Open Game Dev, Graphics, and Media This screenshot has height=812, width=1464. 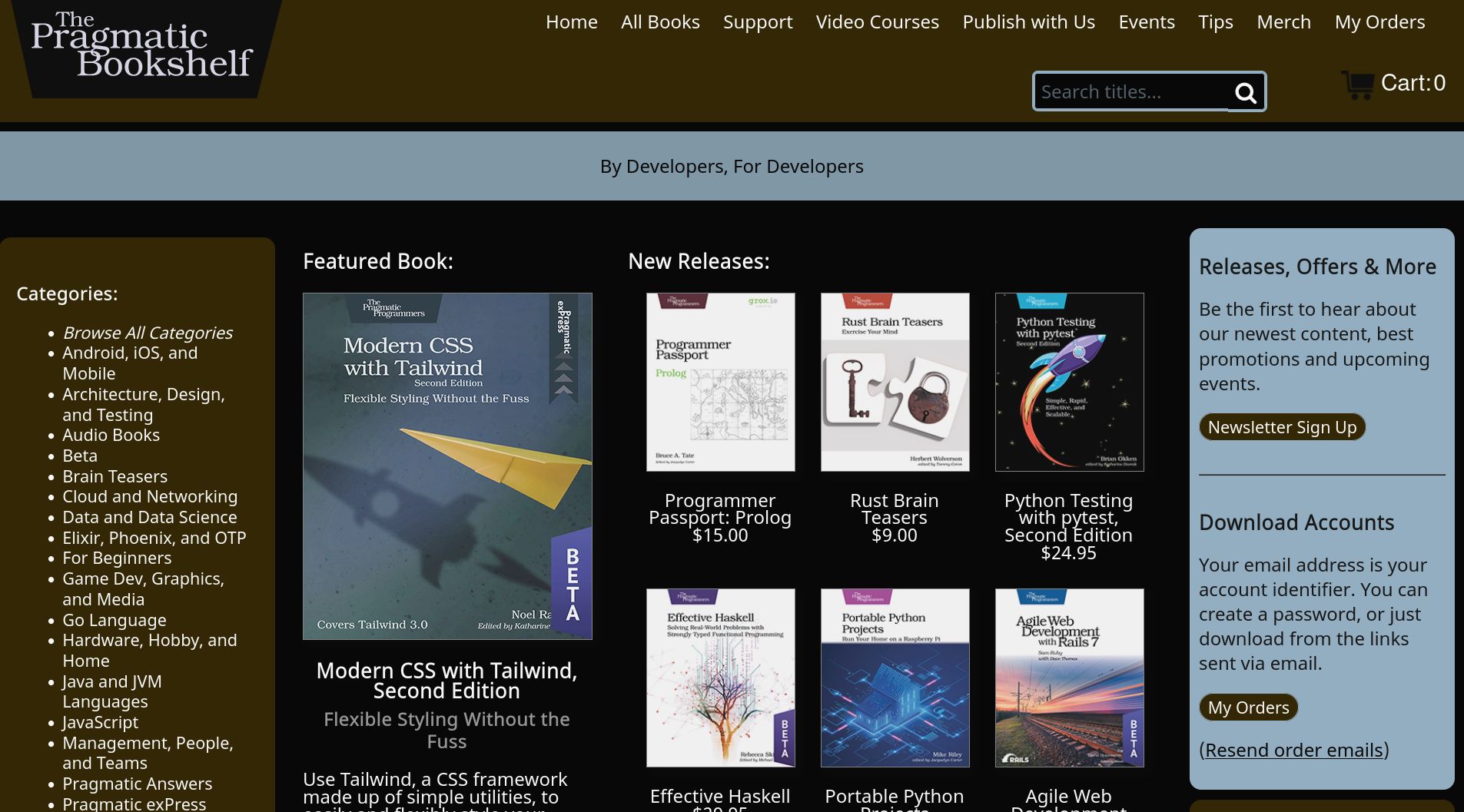(x=143, y=589)
